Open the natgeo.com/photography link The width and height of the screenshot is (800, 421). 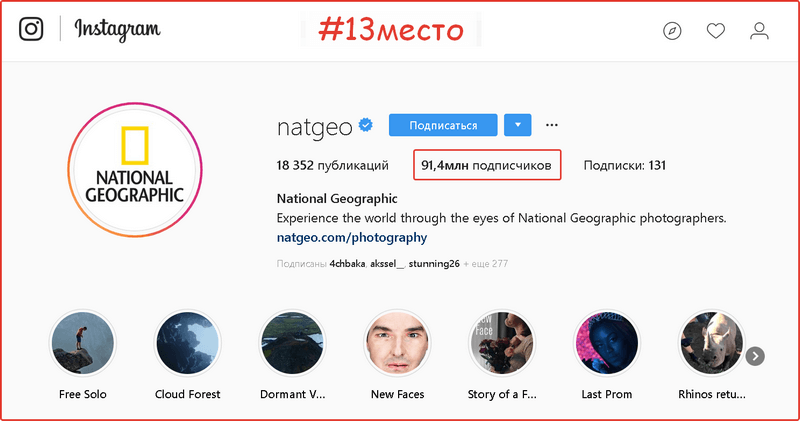click(x=352, y=238)
